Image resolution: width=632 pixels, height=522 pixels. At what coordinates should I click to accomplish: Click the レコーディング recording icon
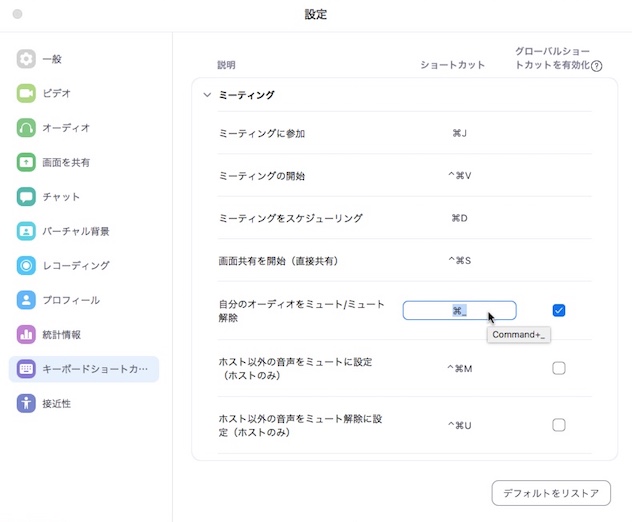pyautogui.click(x=26, y=265)
